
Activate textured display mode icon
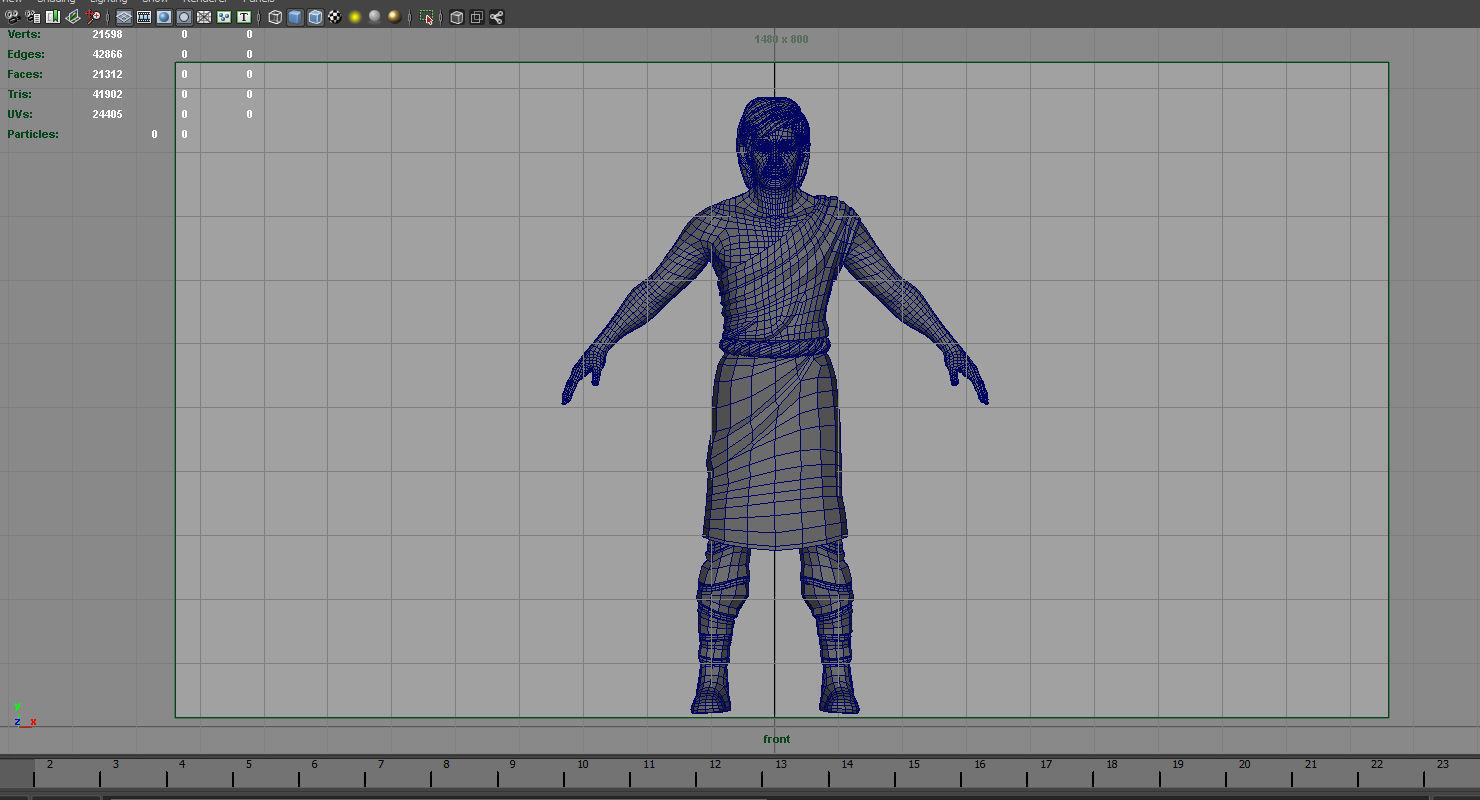[313, 17]
